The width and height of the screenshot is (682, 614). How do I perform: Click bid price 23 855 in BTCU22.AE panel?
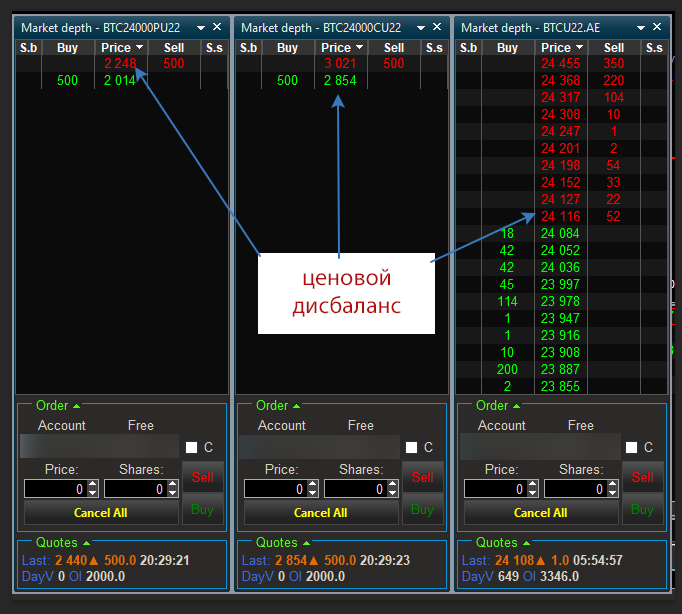pos(560,386)
